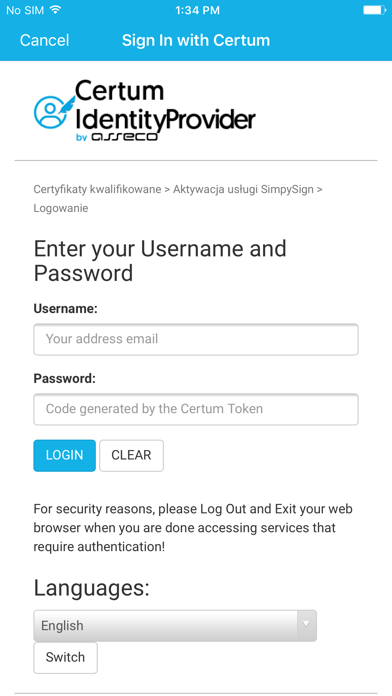
Task: Focus the Password token code field
Action: [196, 409]
